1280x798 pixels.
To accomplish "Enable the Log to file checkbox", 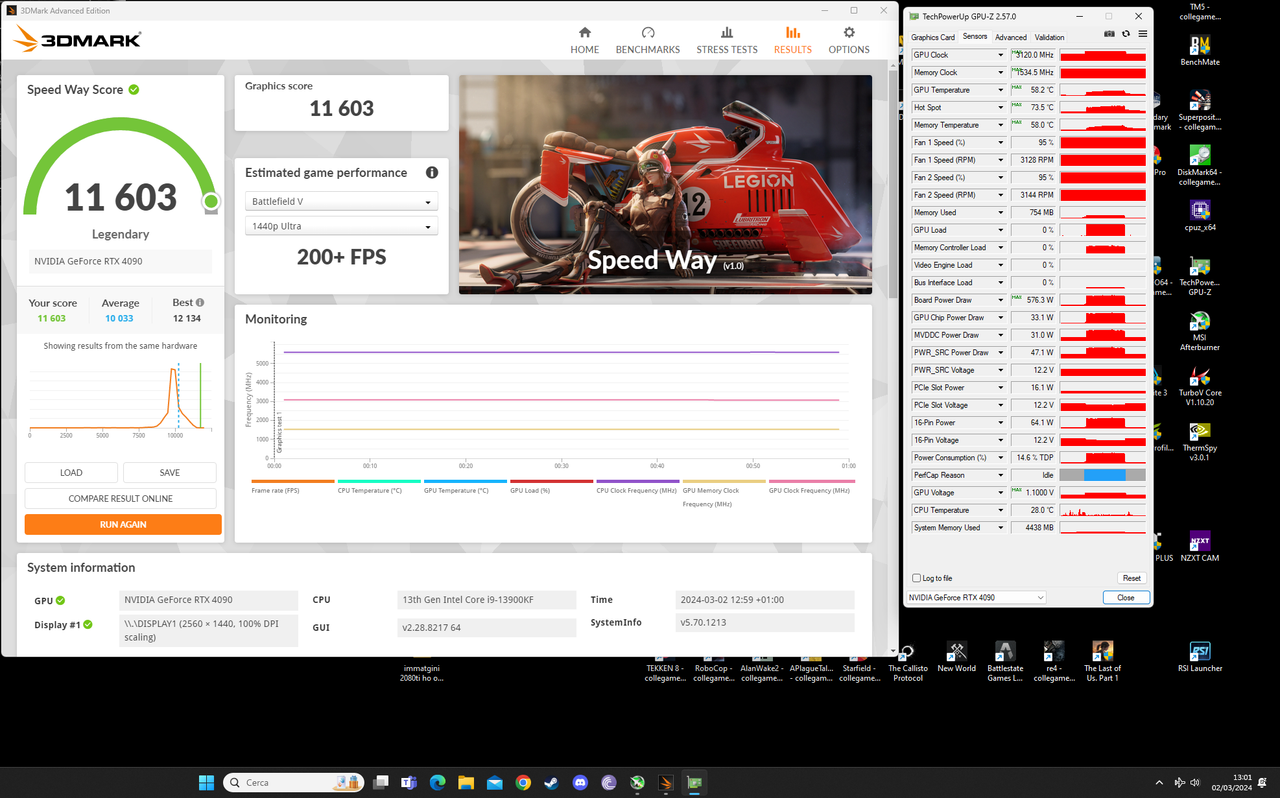I will [916, 578].
